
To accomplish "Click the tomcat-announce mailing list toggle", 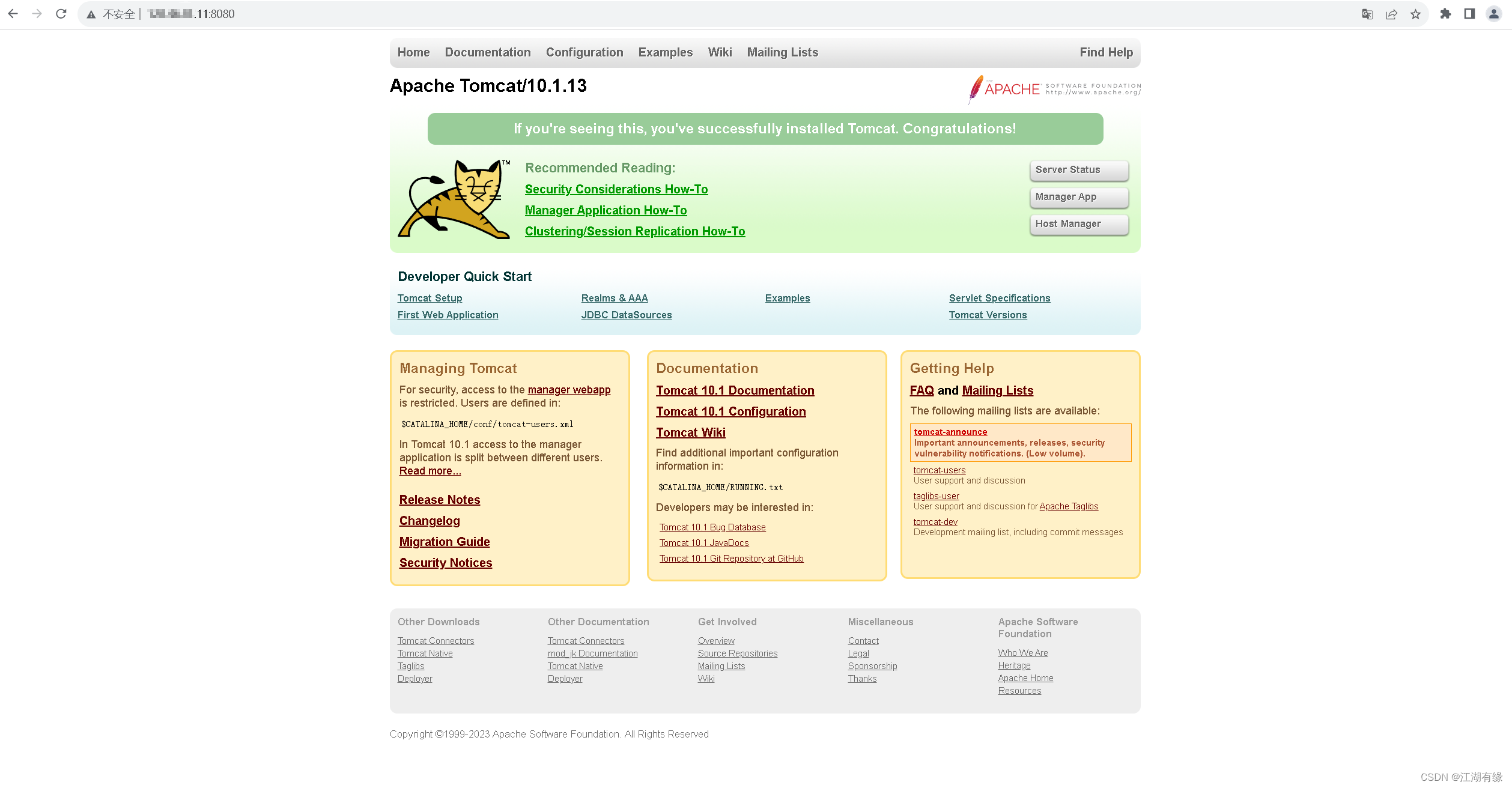I will 950,431.
